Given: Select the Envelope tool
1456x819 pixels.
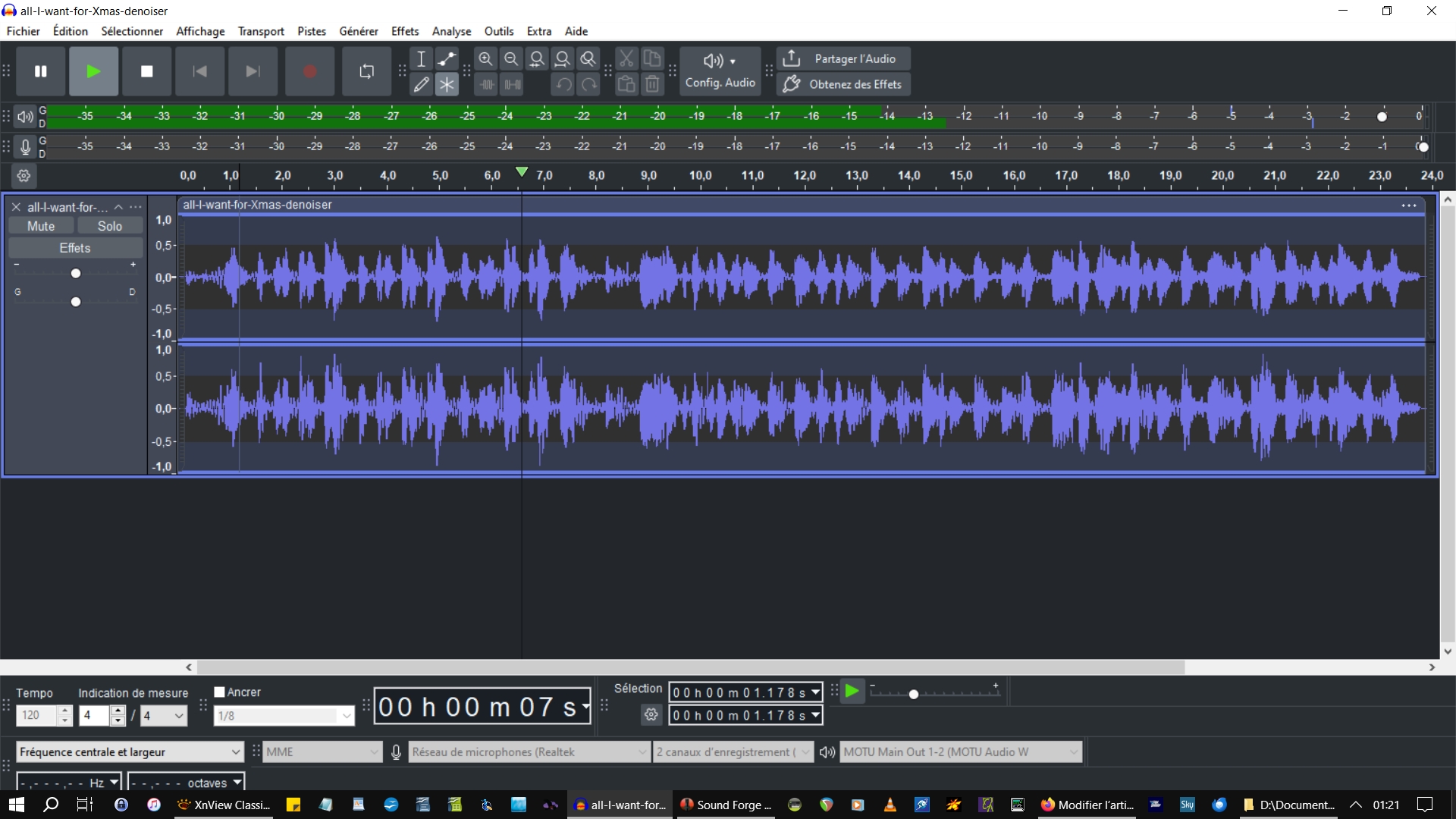Looking at the screenshot, I should coord(447,58).
